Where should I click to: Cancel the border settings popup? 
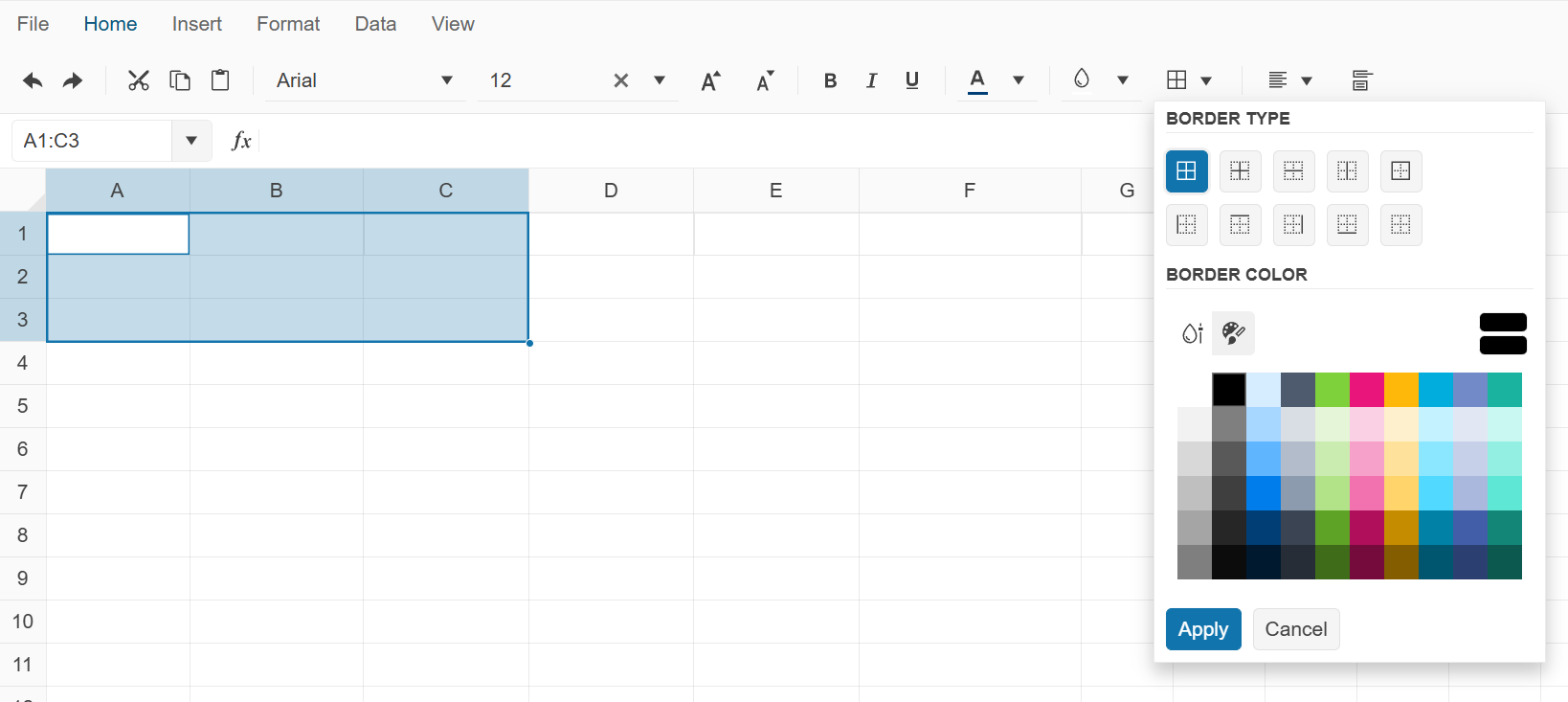click(x=1295, y=629)
